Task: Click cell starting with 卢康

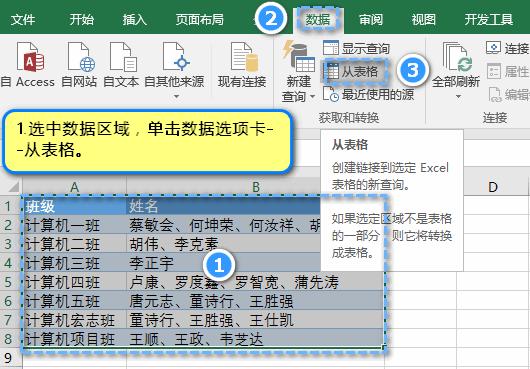Action: [x=256, y=282]
